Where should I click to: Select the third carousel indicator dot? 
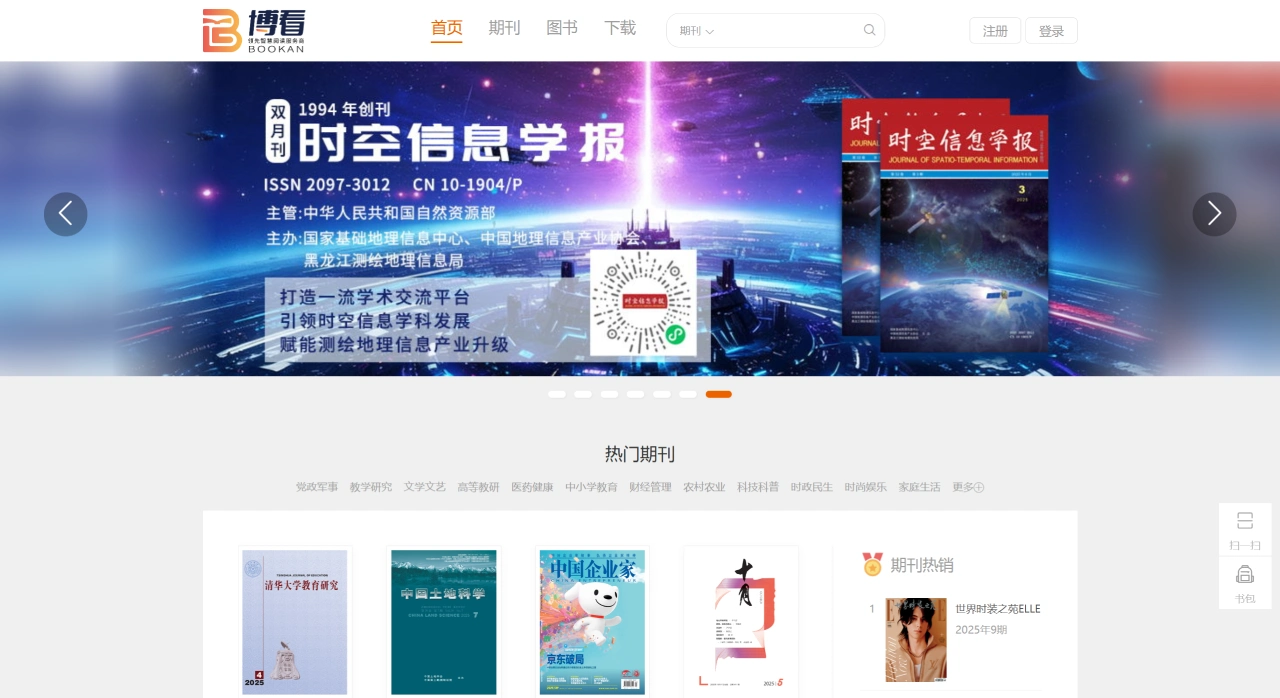609,394
